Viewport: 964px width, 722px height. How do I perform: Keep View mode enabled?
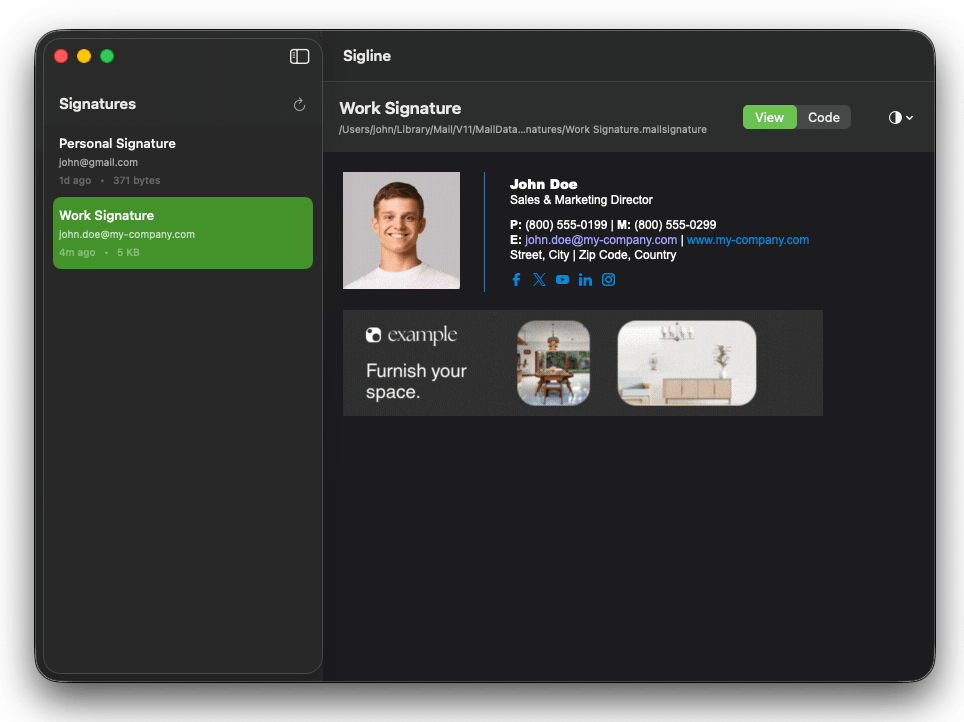[769, 117]
